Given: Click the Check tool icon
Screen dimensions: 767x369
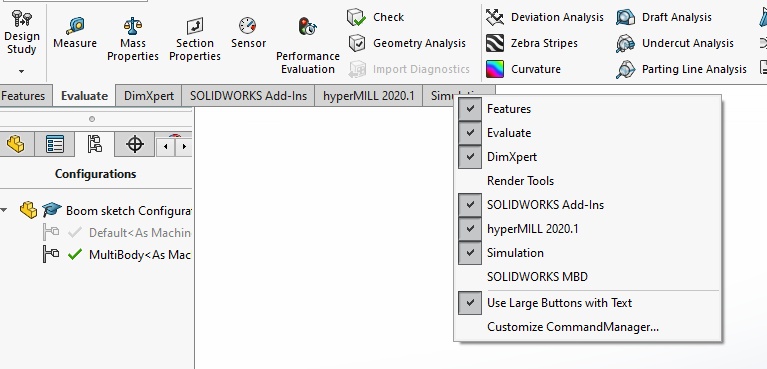Looking at the screenshot, I should click(x=356, y=17).
